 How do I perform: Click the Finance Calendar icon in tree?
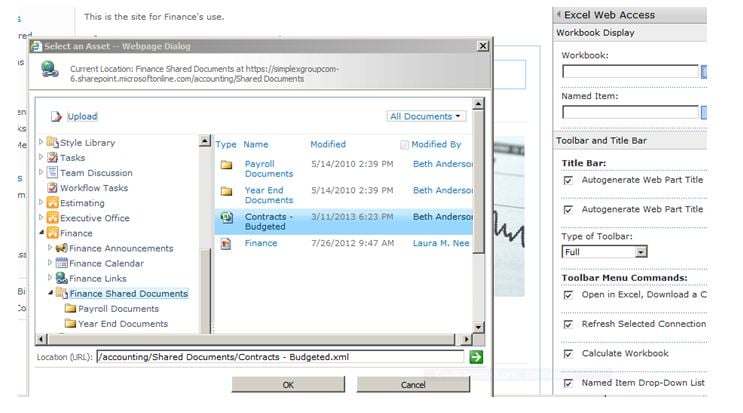[x=61, y=263]
